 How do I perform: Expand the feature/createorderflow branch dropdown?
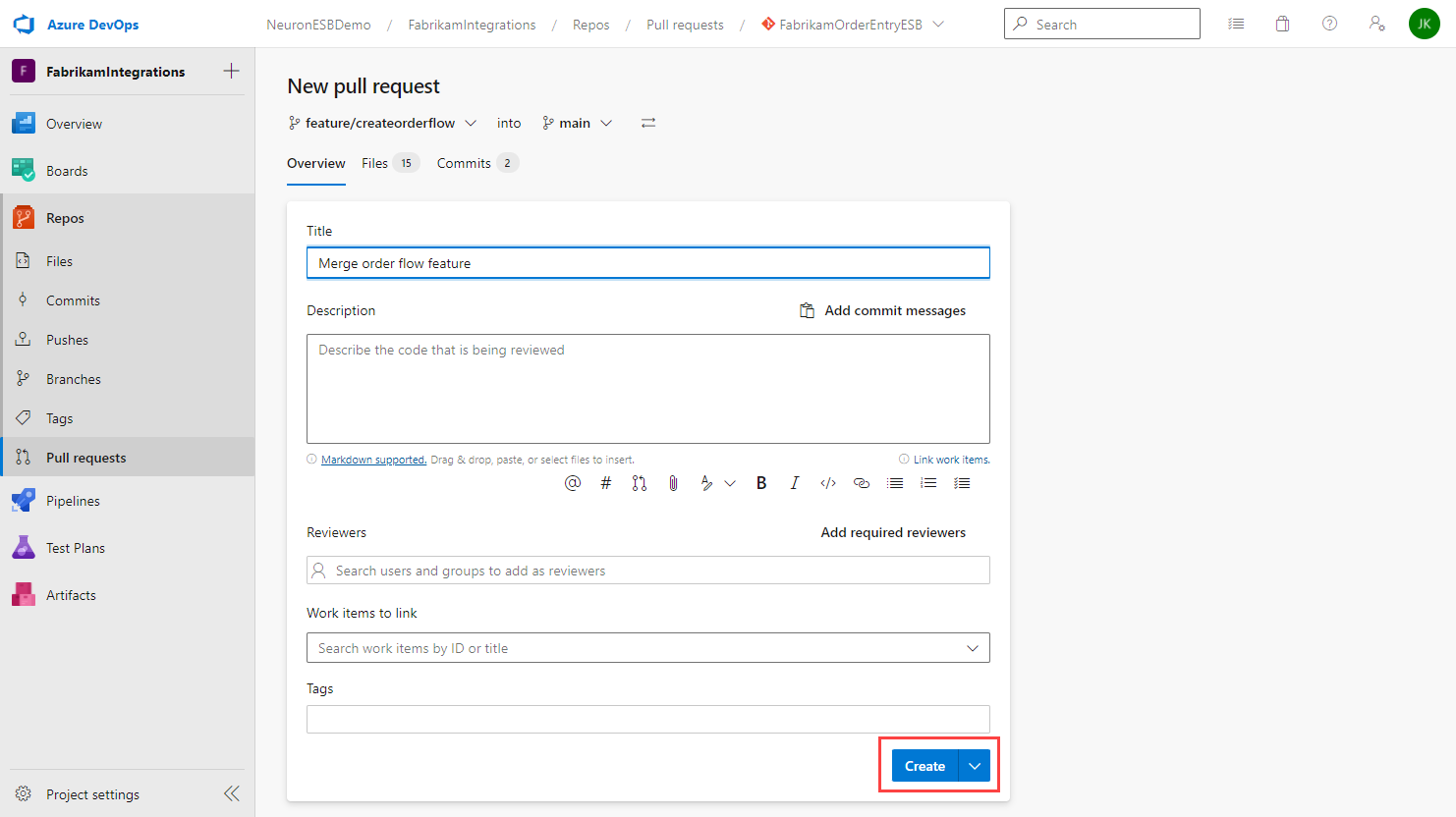pyautogui.click(x=382, y=123)
